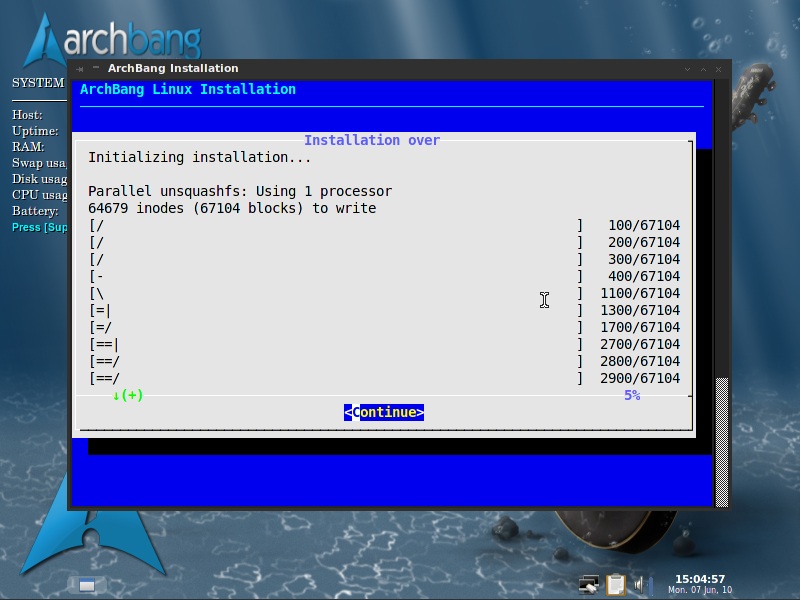Open the network connections tray icon
This screenshot has height=600, width=800.
[x=589, y=585]
